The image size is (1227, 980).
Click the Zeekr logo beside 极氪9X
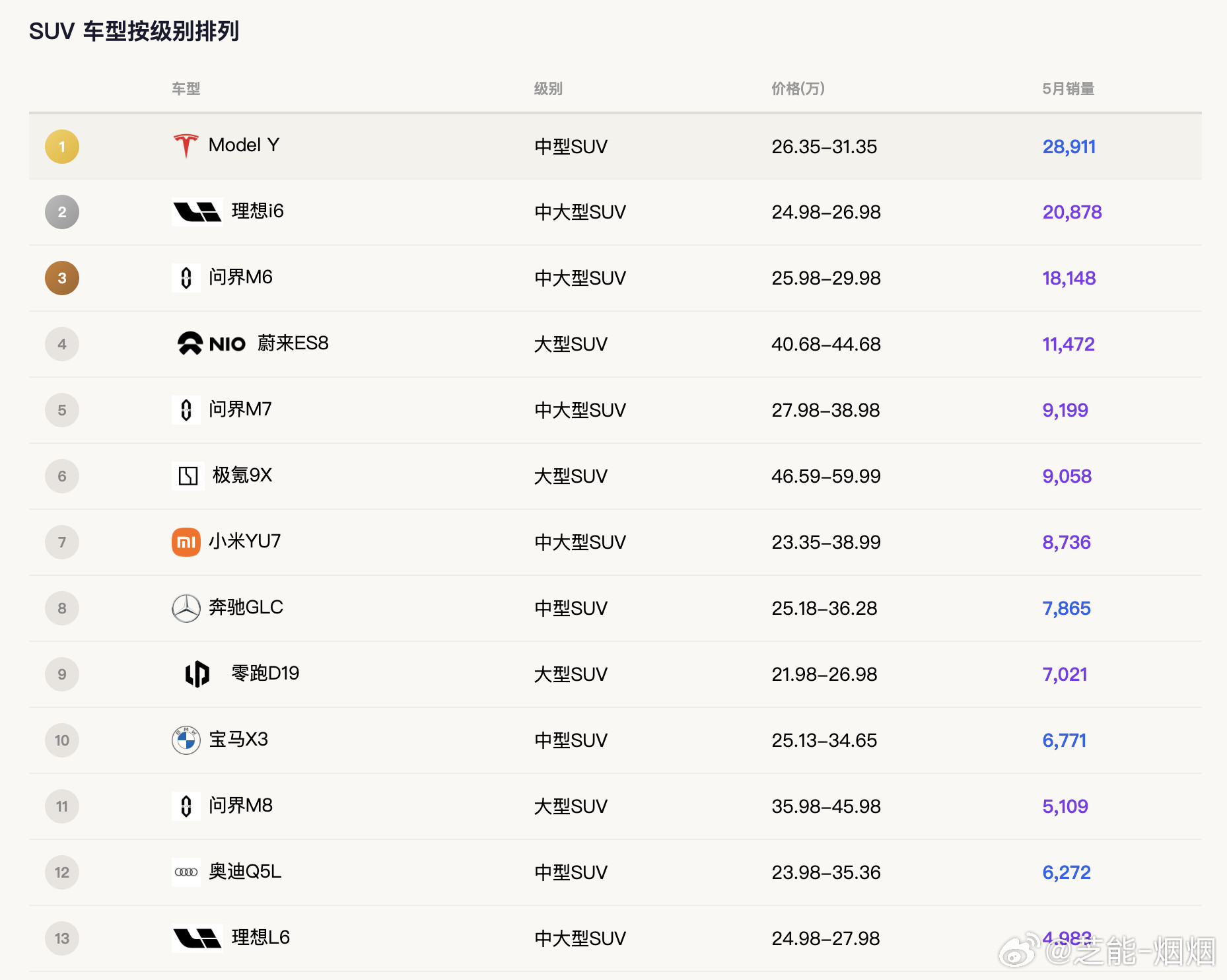[x=188, y=476]
